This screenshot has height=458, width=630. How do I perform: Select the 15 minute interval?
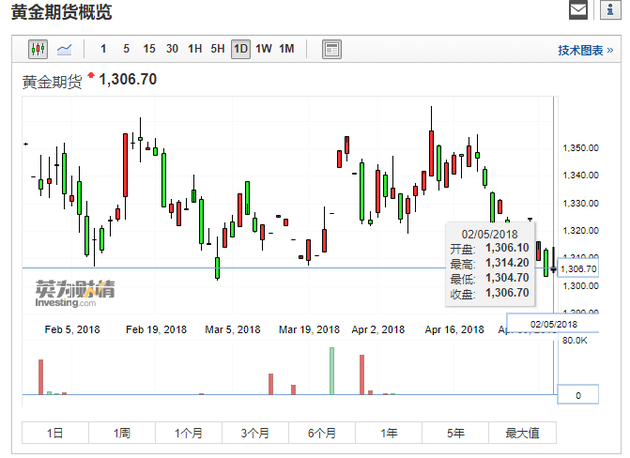tap(149, 49)
